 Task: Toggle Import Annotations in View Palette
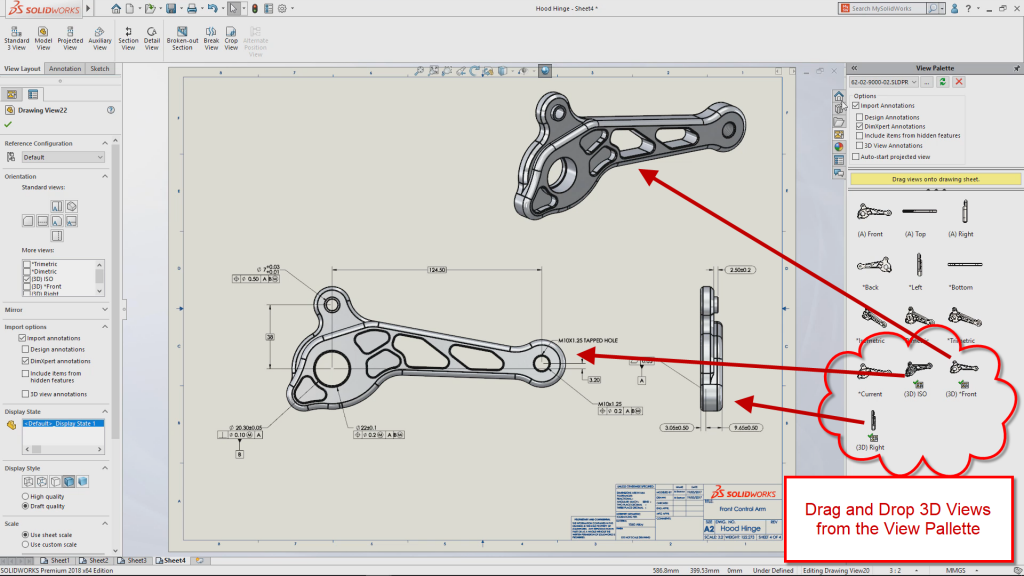click(x=856, y=105)
